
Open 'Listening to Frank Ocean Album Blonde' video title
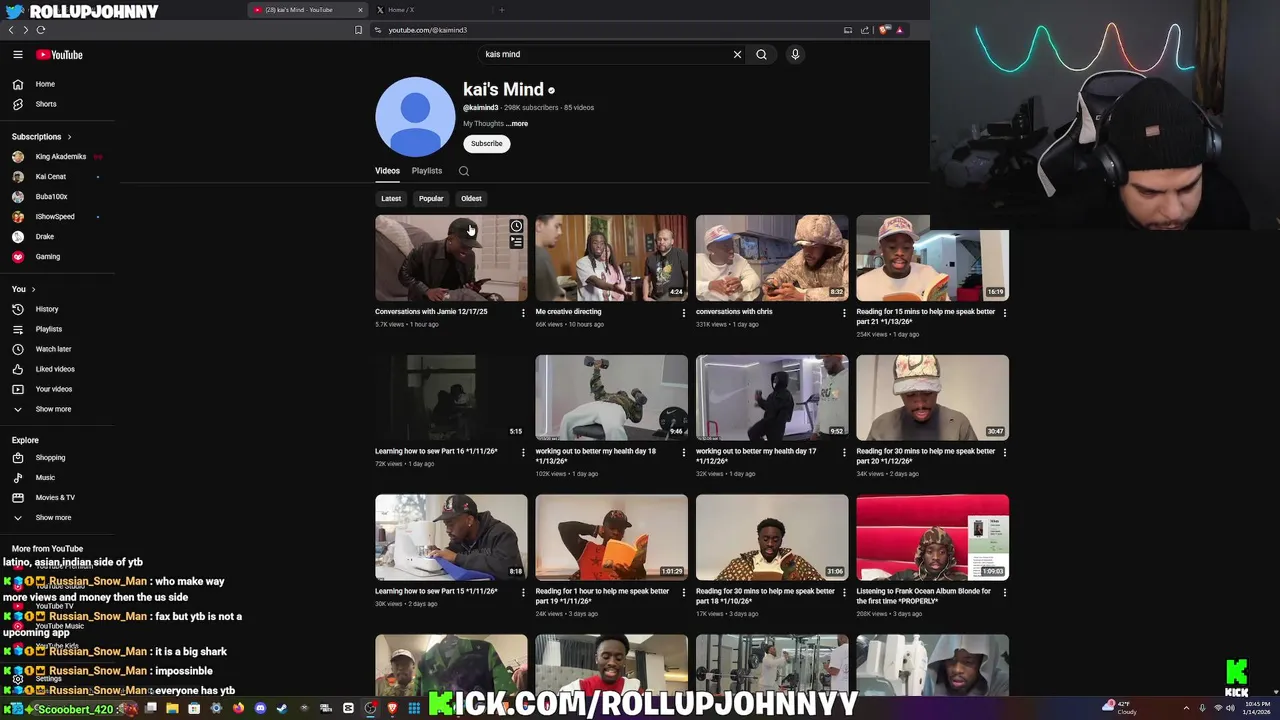pos(923,596)
